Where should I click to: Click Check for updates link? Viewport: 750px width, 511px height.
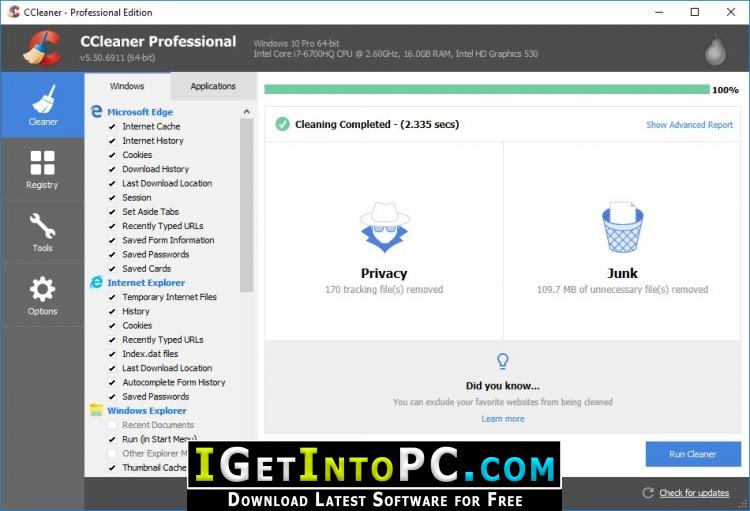pyautogui.click(x=694, y=493)
